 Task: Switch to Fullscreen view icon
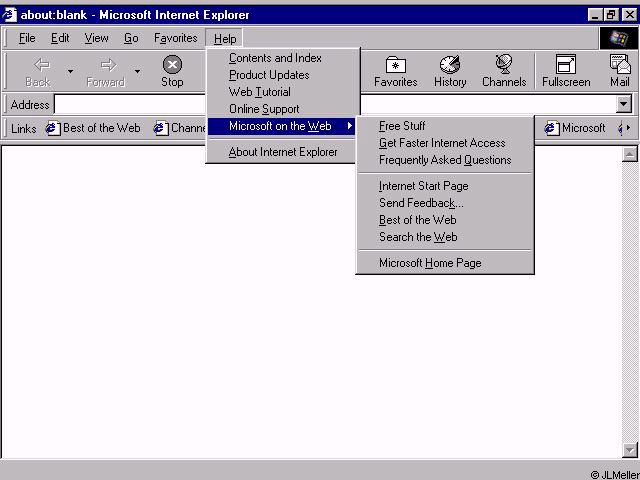pos(566,66)
